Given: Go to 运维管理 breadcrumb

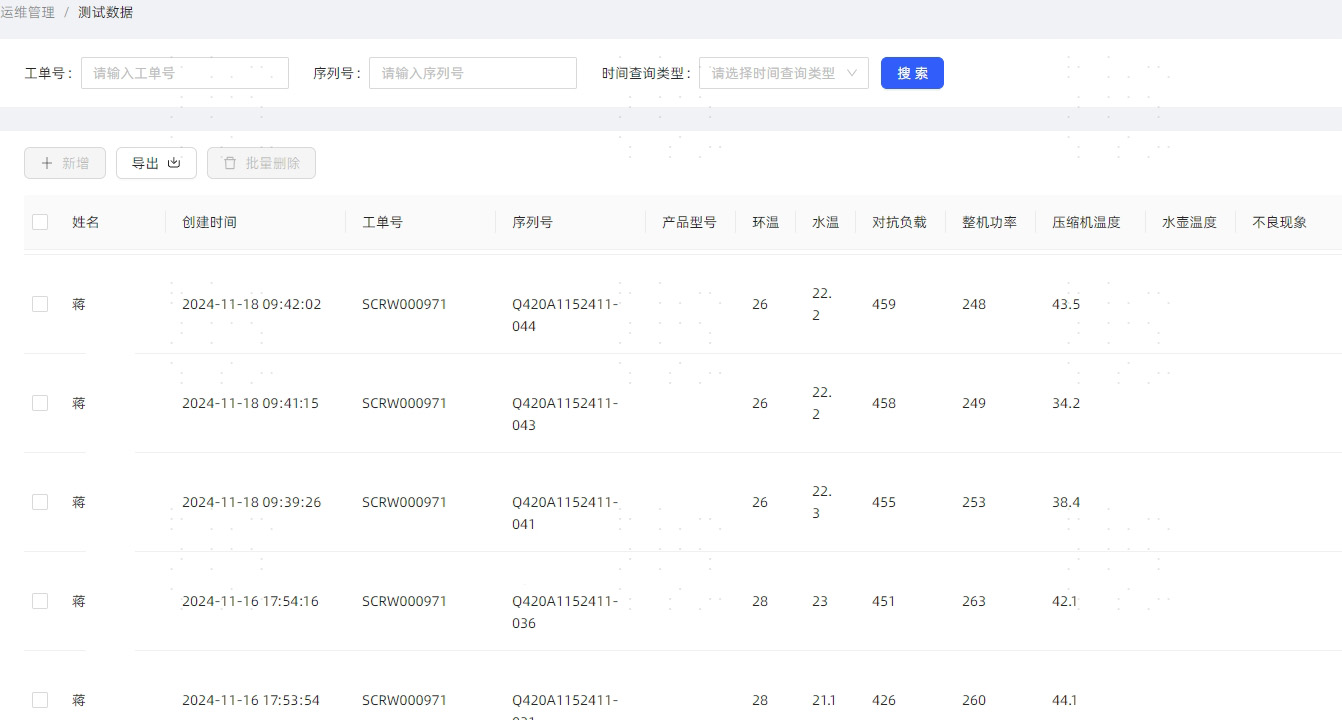Looking at the screenshot, I should [28, 13].
